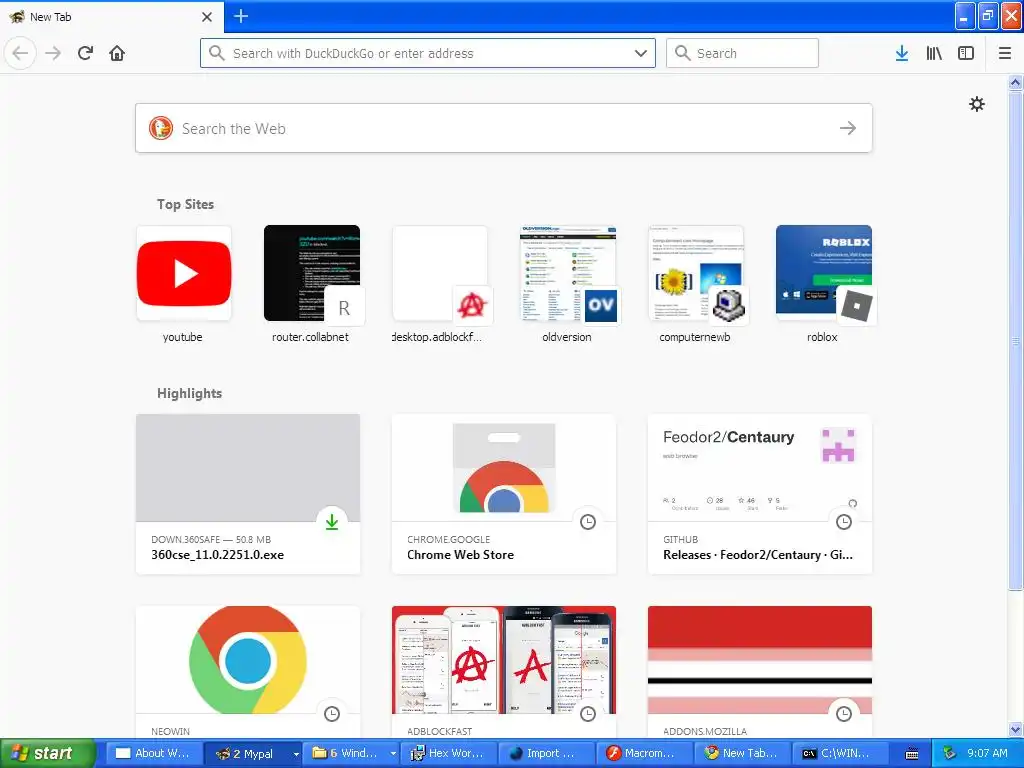Image resolution: width=1024 pixels, height=768 pixels.
Task: Open the ADBLOCKFAST highlight card
Action: click(504, 673)
